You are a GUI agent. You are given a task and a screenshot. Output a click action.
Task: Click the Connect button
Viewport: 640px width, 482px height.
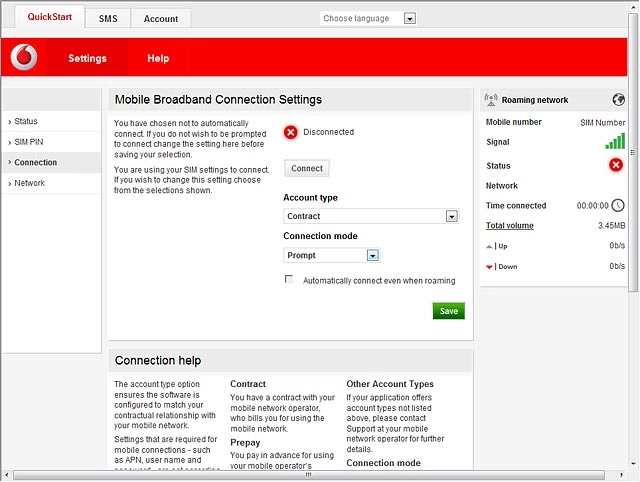307,168
